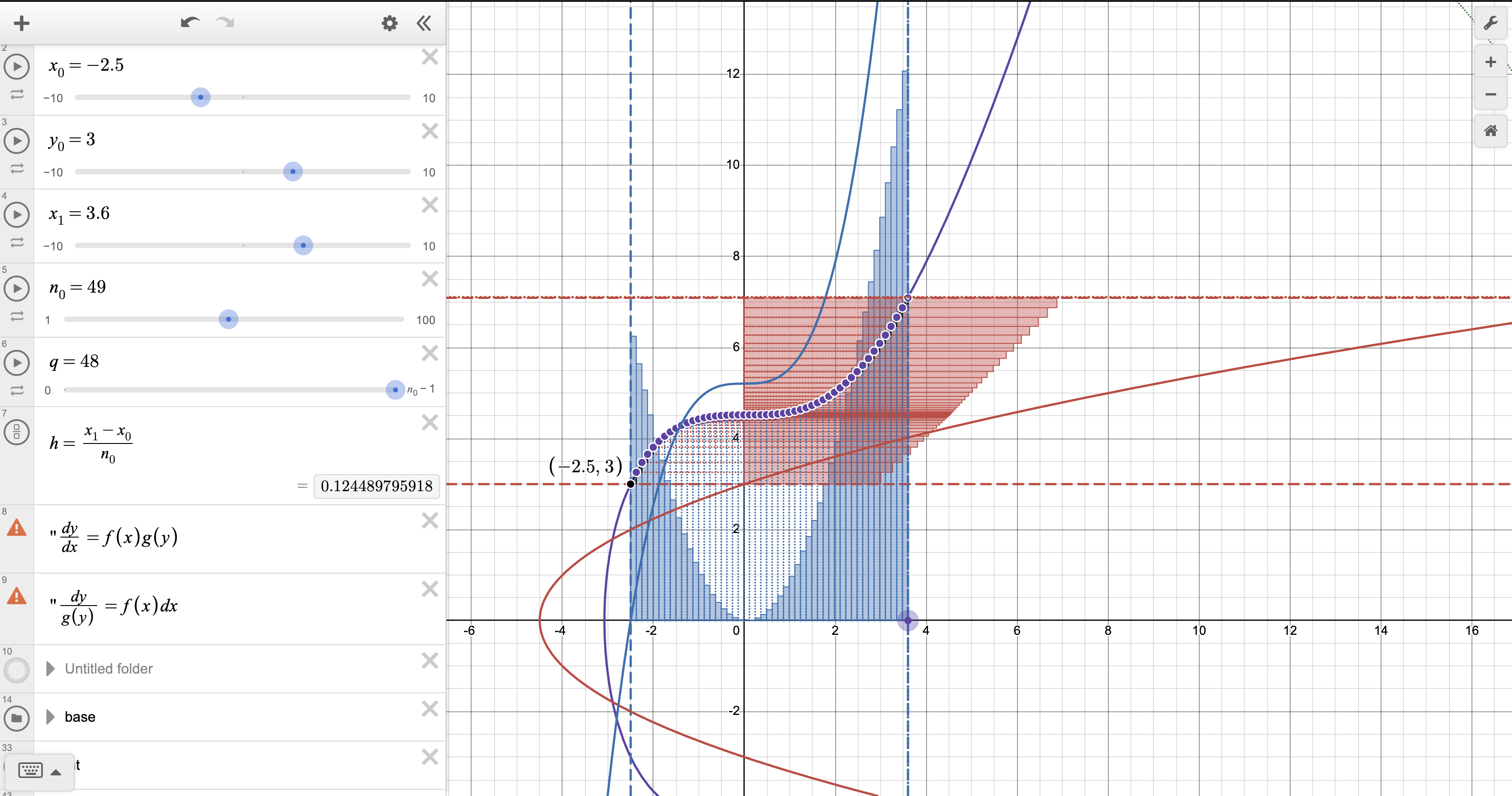Image resolution: width=1512 pixels, height=796 pixels.
Task: Zoom in on the graph
Action: [x=1490, y=62]
